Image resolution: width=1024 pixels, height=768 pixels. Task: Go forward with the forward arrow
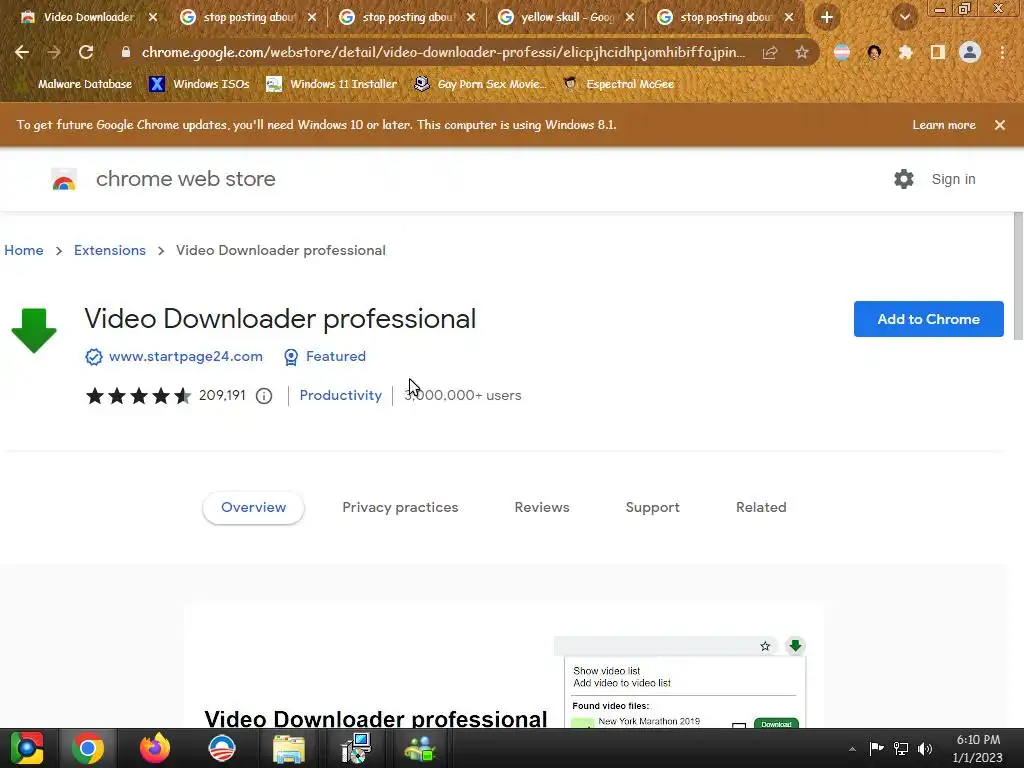(54, 52)
